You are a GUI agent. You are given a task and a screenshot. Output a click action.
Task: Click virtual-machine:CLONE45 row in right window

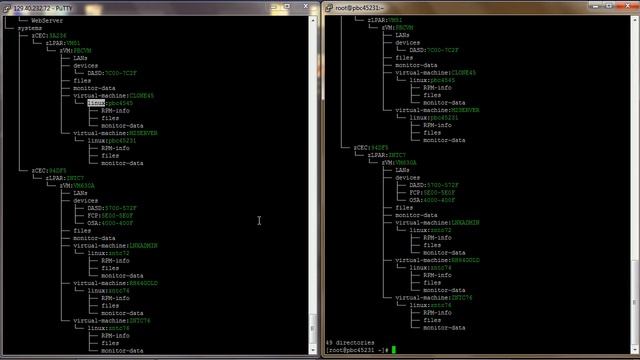[x=436, y=73]
